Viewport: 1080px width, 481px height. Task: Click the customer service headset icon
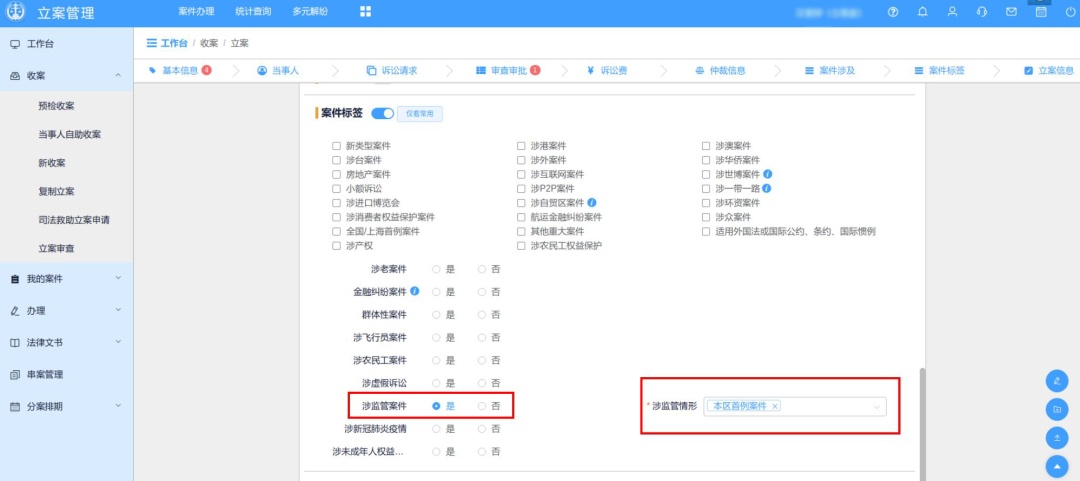(x=981, y=11)
